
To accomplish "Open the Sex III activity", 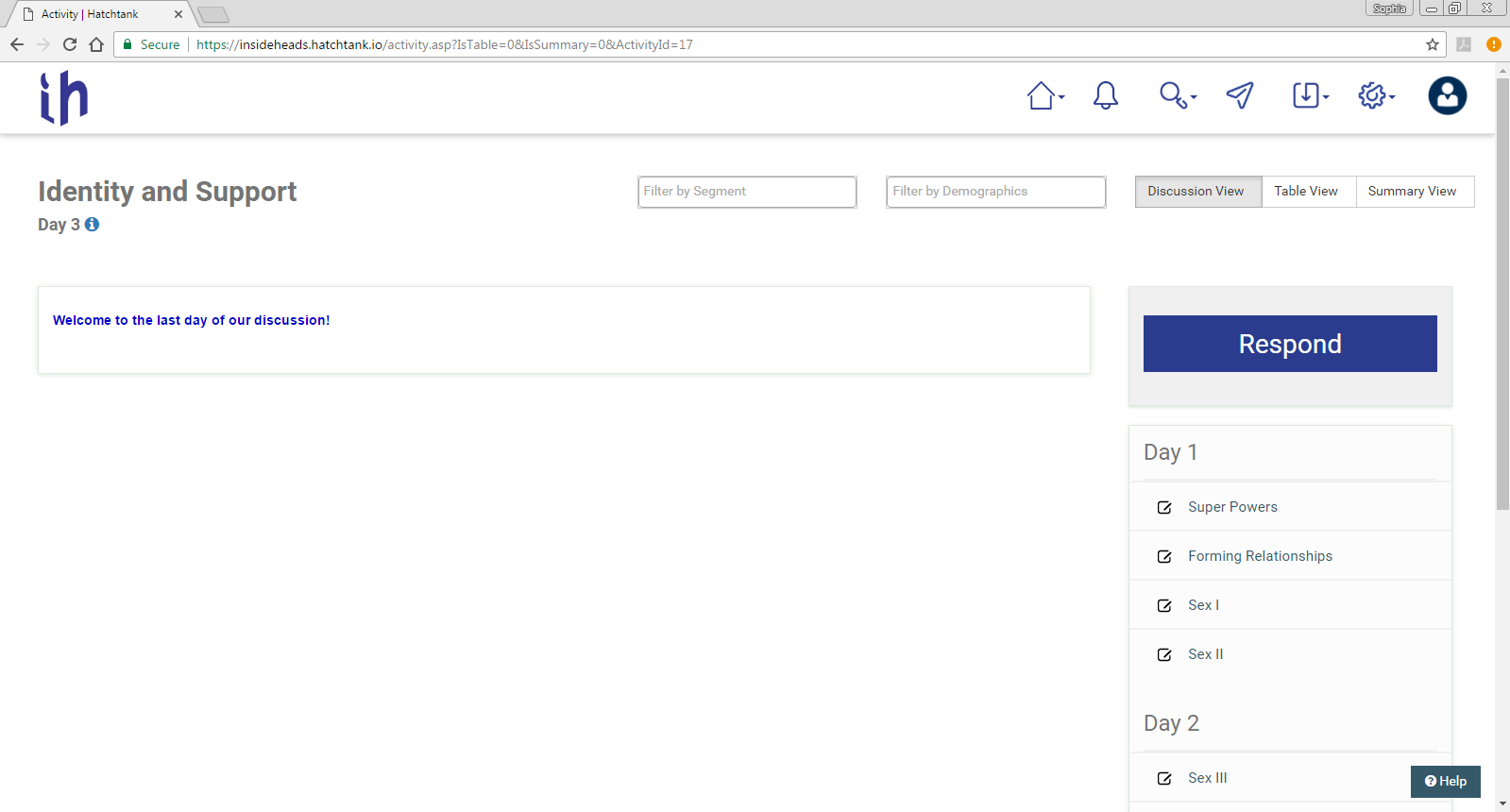I will point(1208,778).
